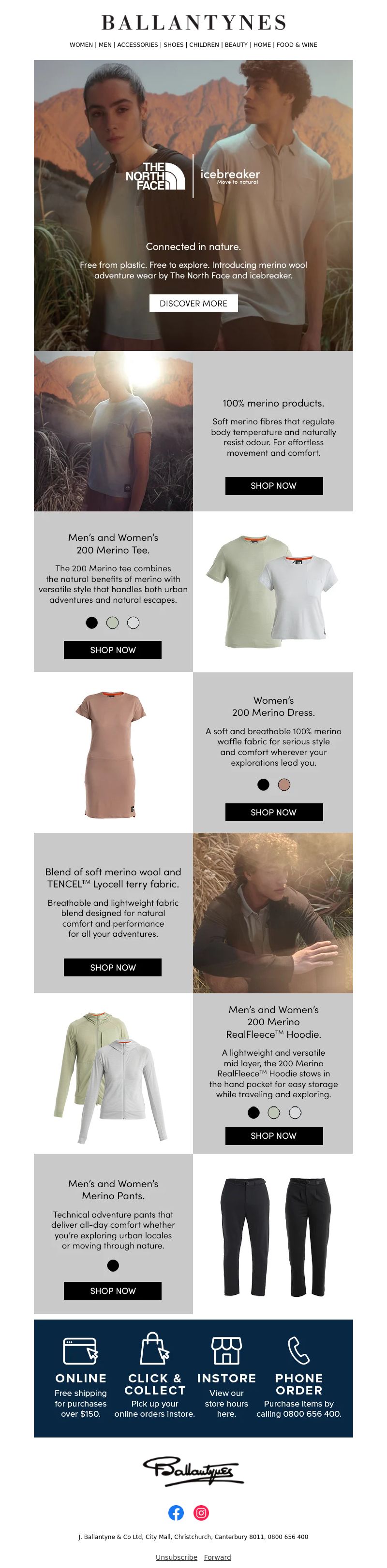Click the Phone Order handset icon

[x=298, y=1350]
